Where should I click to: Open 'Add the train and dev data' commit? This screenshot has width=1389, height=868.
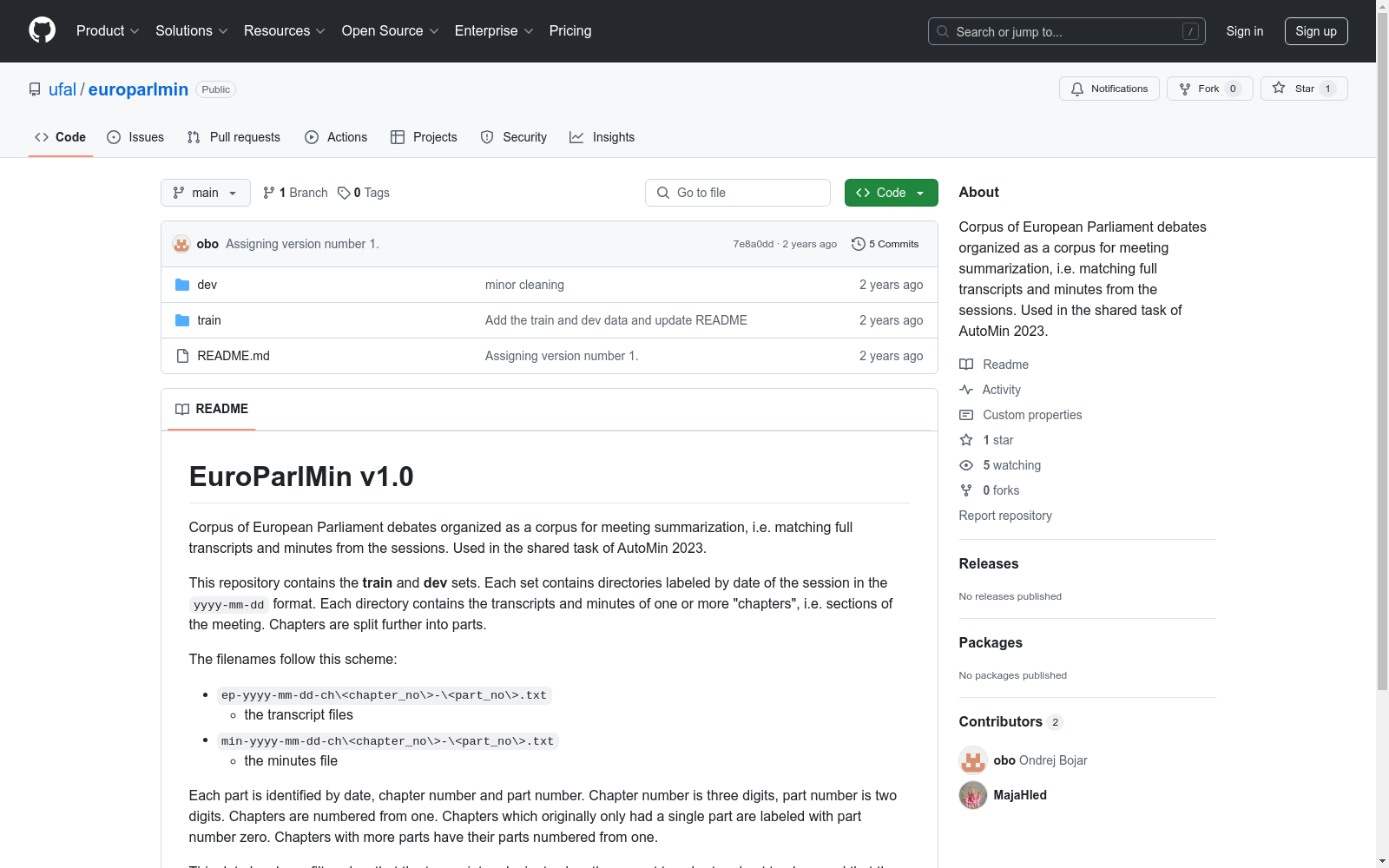(x=616, y=320)
